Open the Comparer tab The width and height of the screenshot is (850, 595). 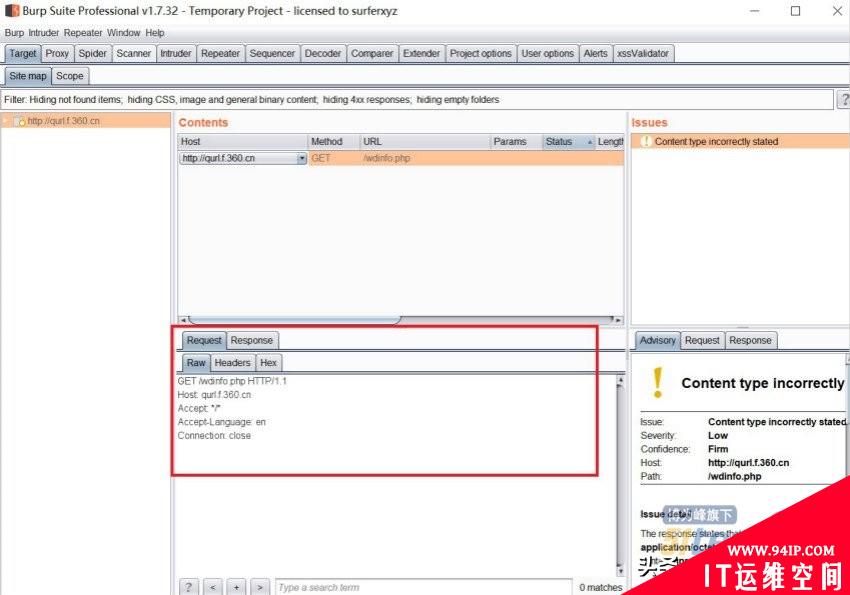(x=372, y=54)
